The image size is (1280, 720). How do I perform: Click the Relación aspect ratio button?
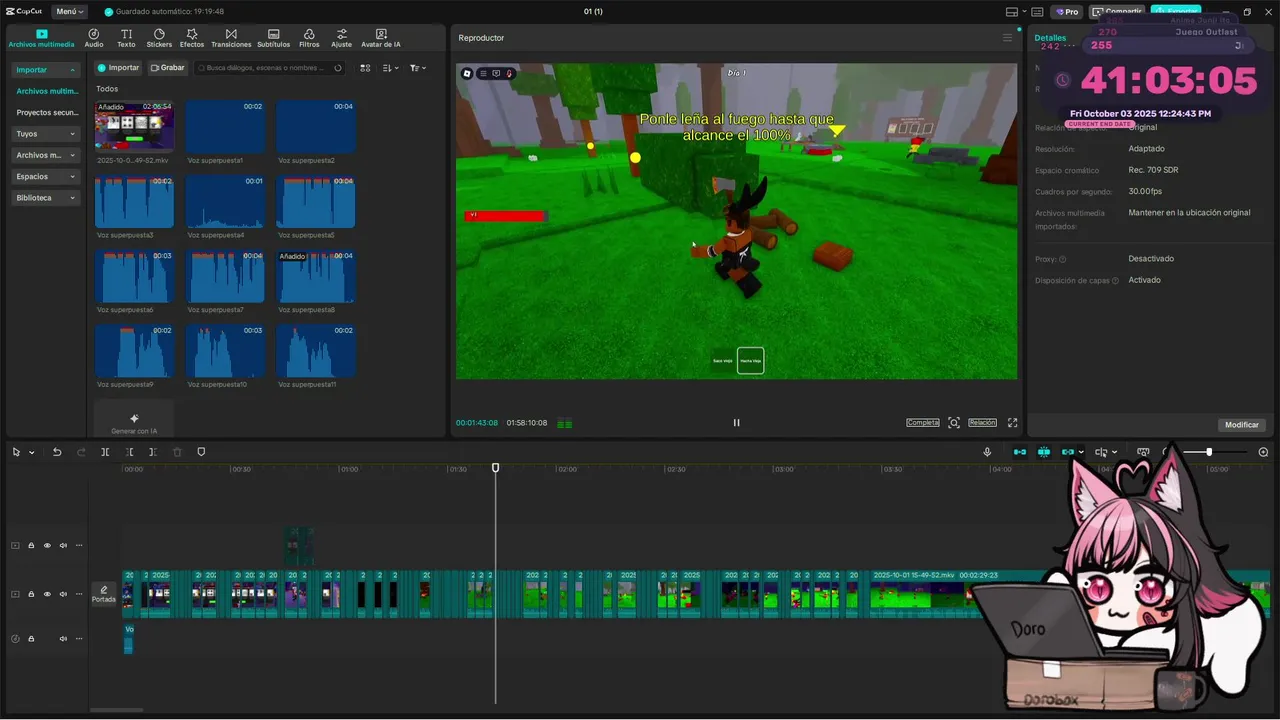coord(982,423)
